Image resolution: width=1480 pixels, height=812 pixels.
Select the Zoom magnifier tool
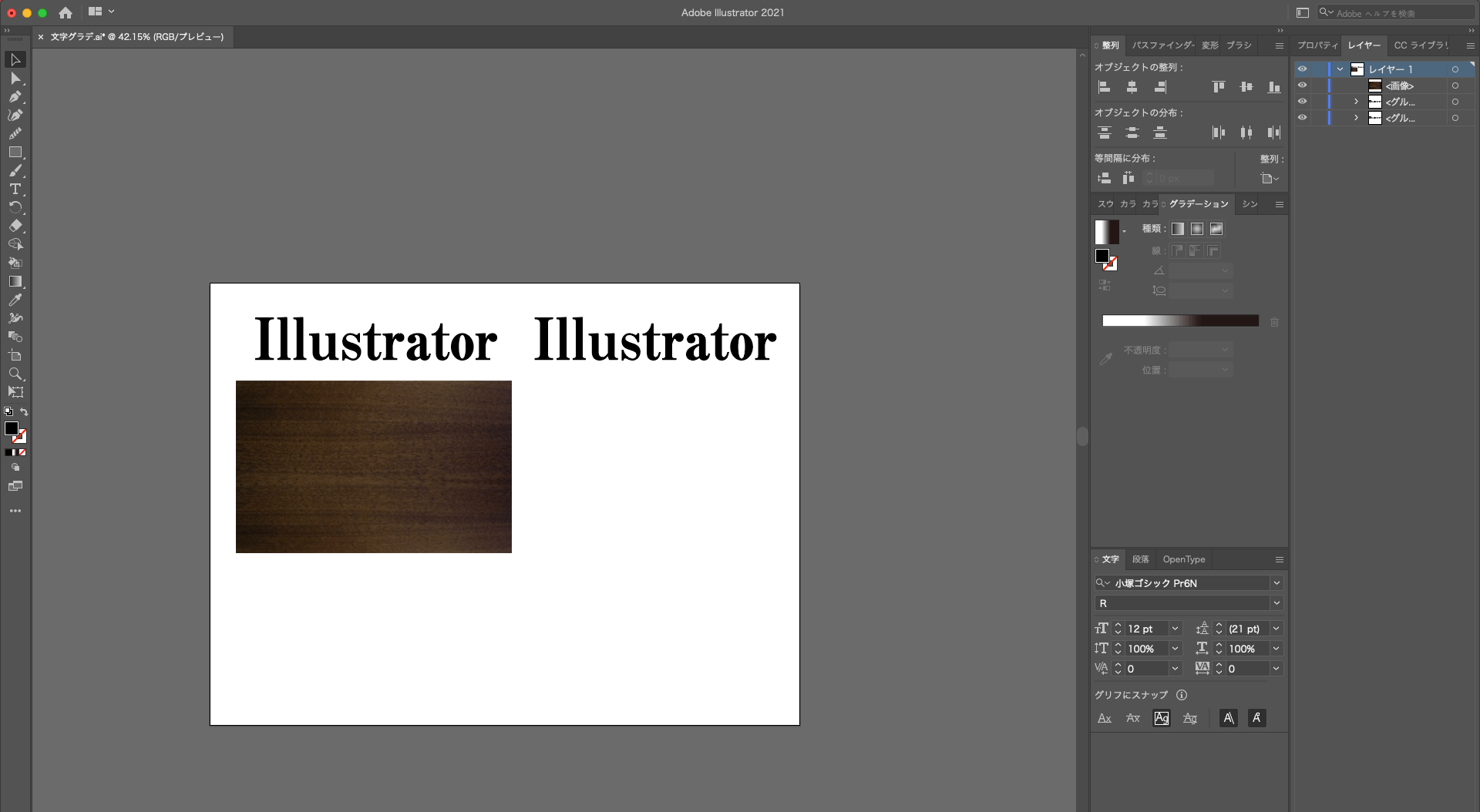(15, 374)
